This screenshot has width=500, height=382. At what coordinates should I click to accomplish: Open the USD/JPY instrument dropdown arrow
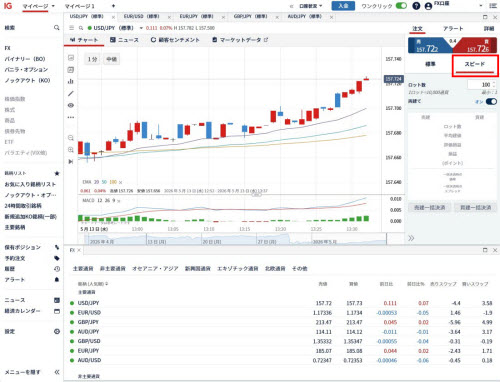[x=141, y=28]
